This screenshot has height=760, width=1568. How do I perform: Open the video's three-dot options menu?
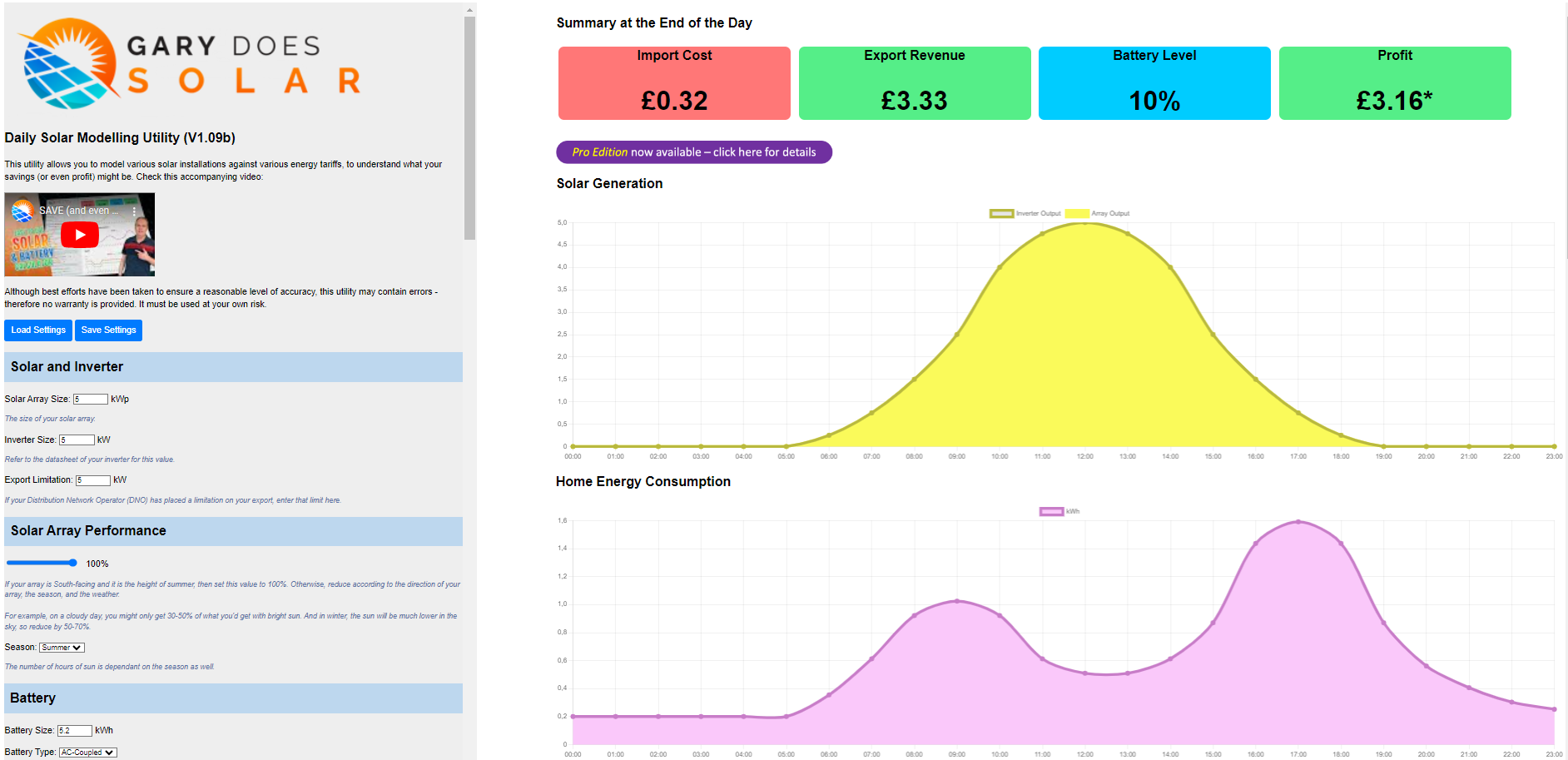pos(134,211)
